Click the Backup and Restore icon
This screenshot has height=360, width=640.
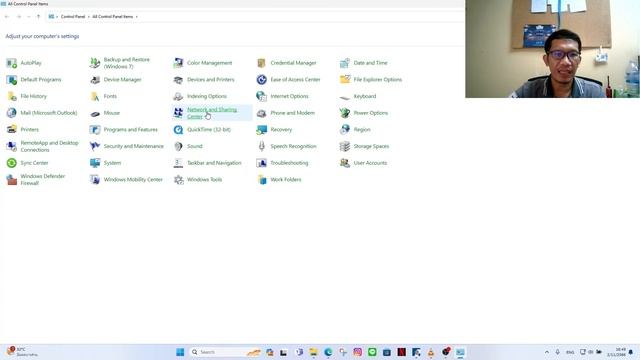(x=95, y=63)
